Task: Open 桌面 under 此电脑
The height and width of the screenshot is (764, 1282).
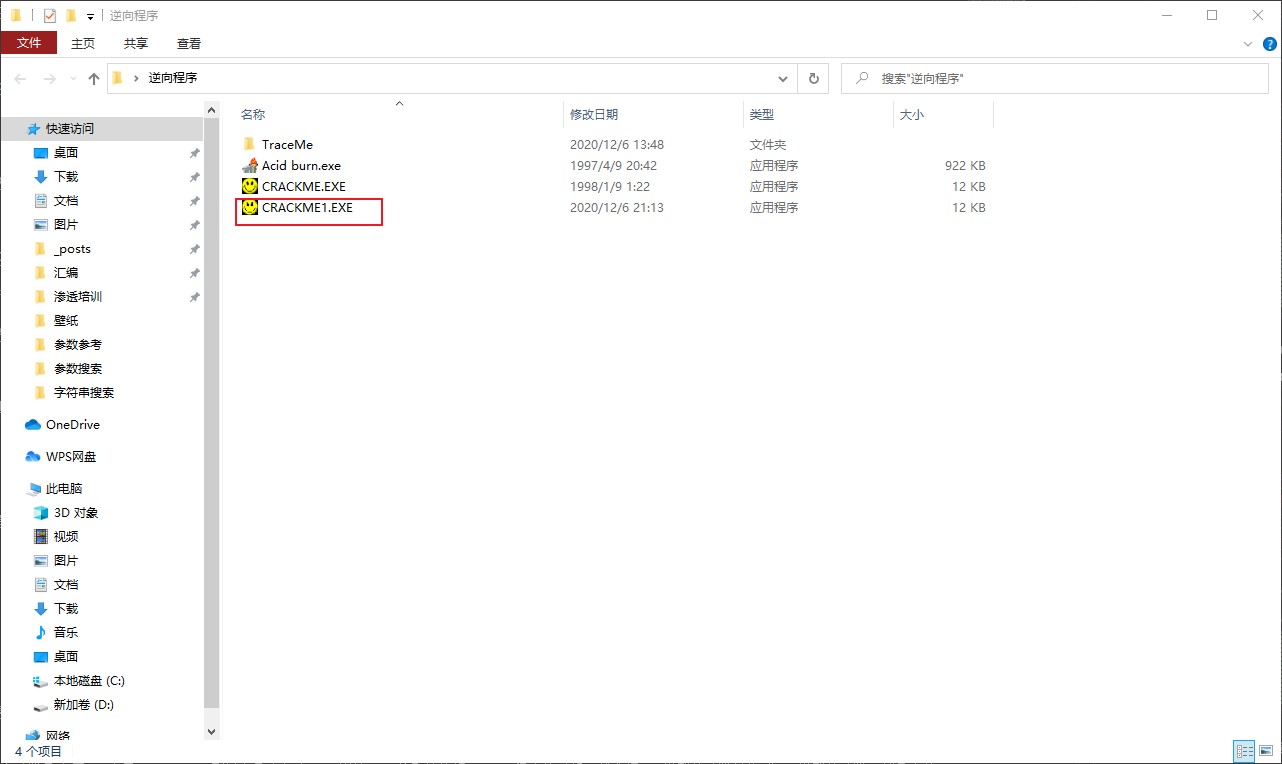Action: 66,657
